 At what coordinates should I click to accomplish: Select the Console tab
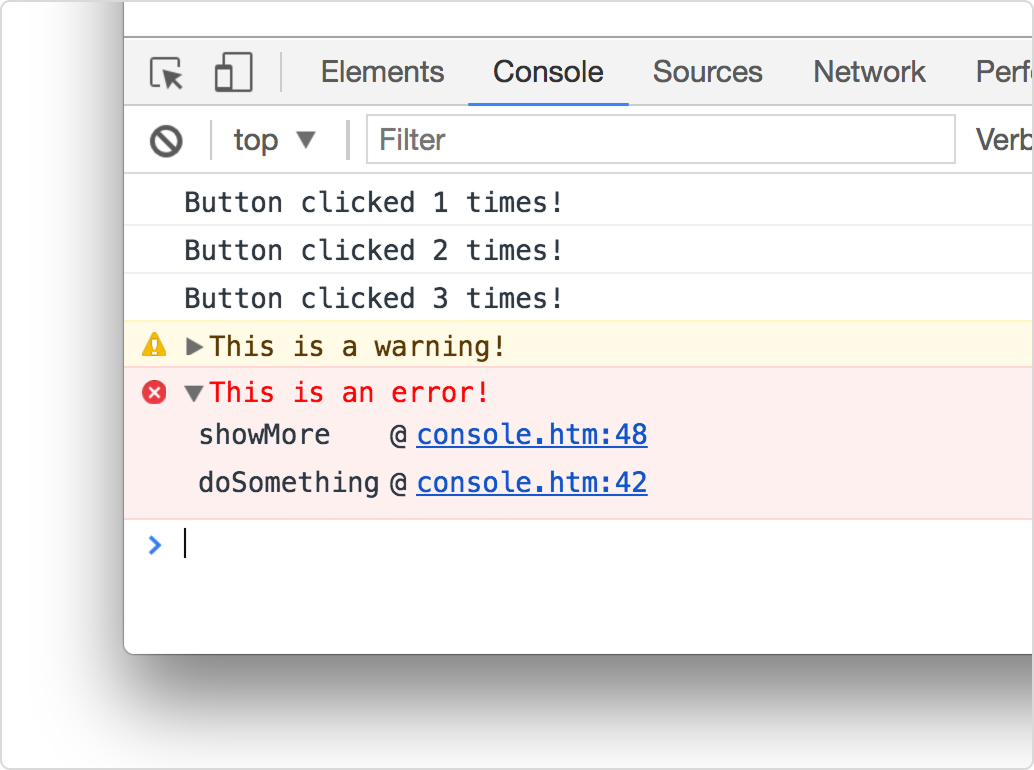(x=548, y=72)
